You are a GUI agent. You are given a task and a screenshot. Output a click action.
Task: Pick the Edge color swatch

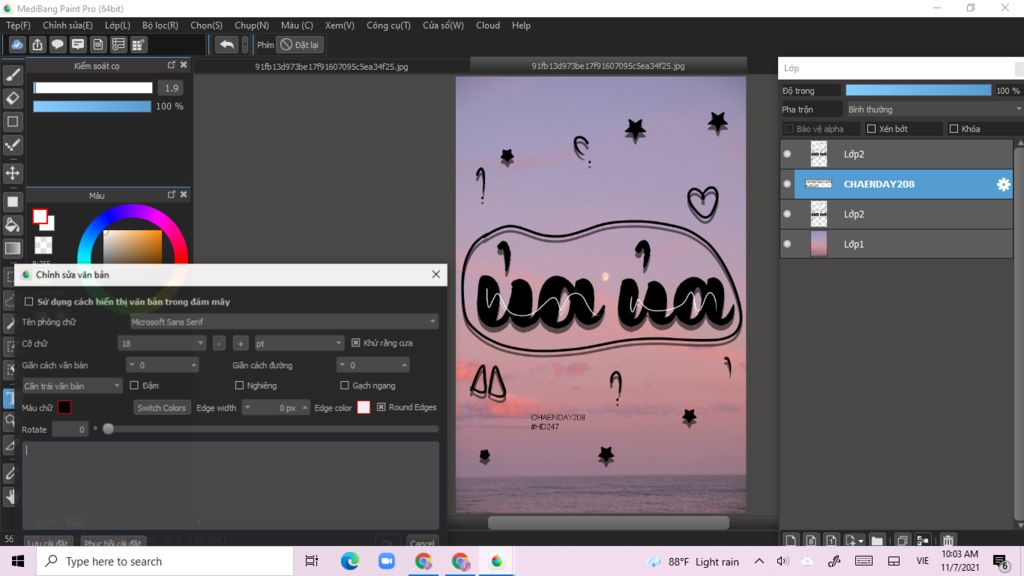pos(364,408)
